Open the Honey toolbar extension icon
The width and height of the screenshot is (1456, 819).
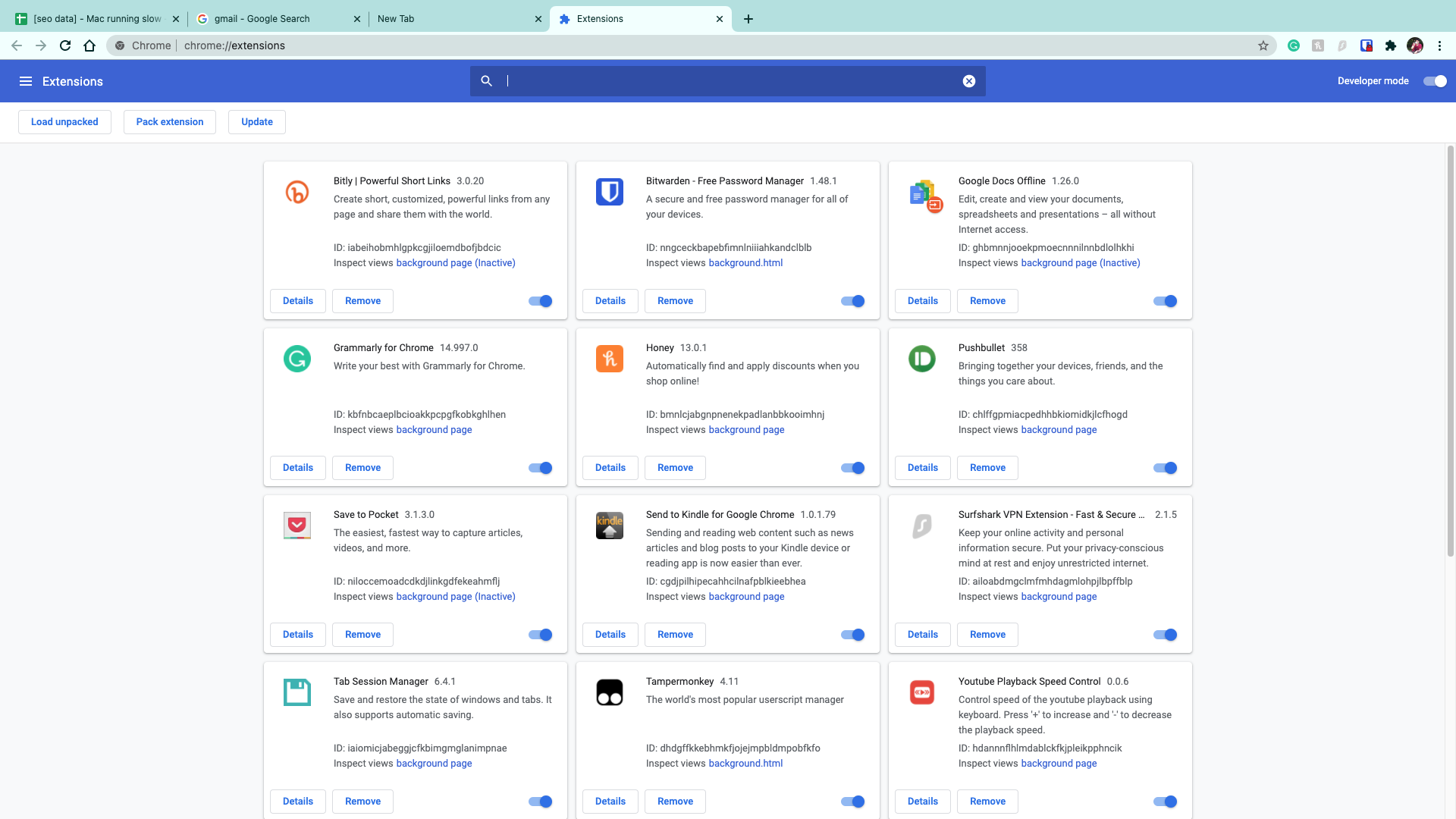(x=1318, y=45)
